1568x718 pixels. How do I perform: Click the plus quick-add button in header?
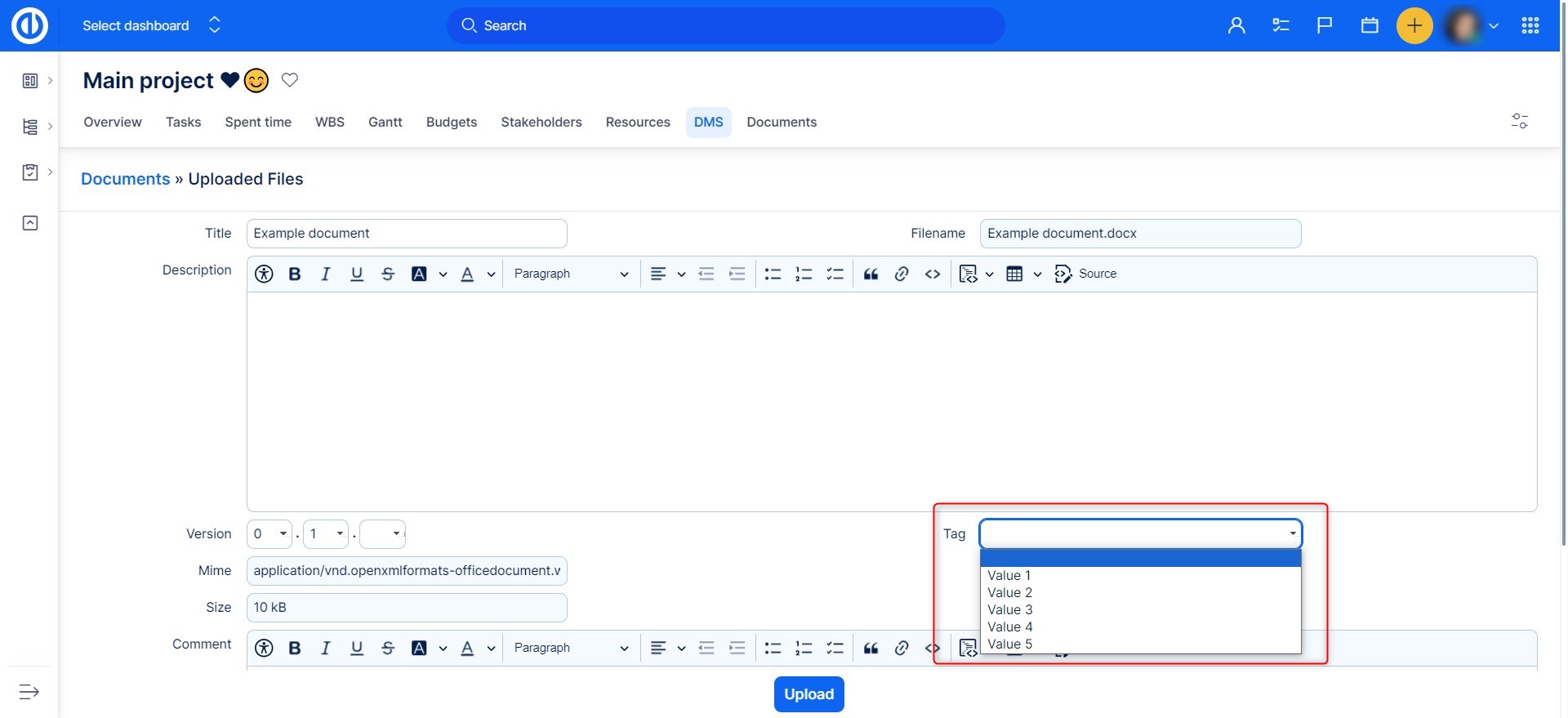pos(1414,26)
